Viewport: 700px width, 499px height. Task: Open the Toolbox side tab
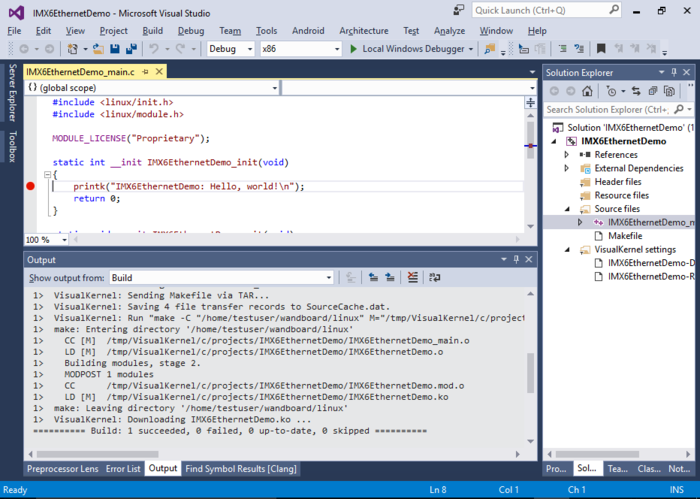point(12,146)
